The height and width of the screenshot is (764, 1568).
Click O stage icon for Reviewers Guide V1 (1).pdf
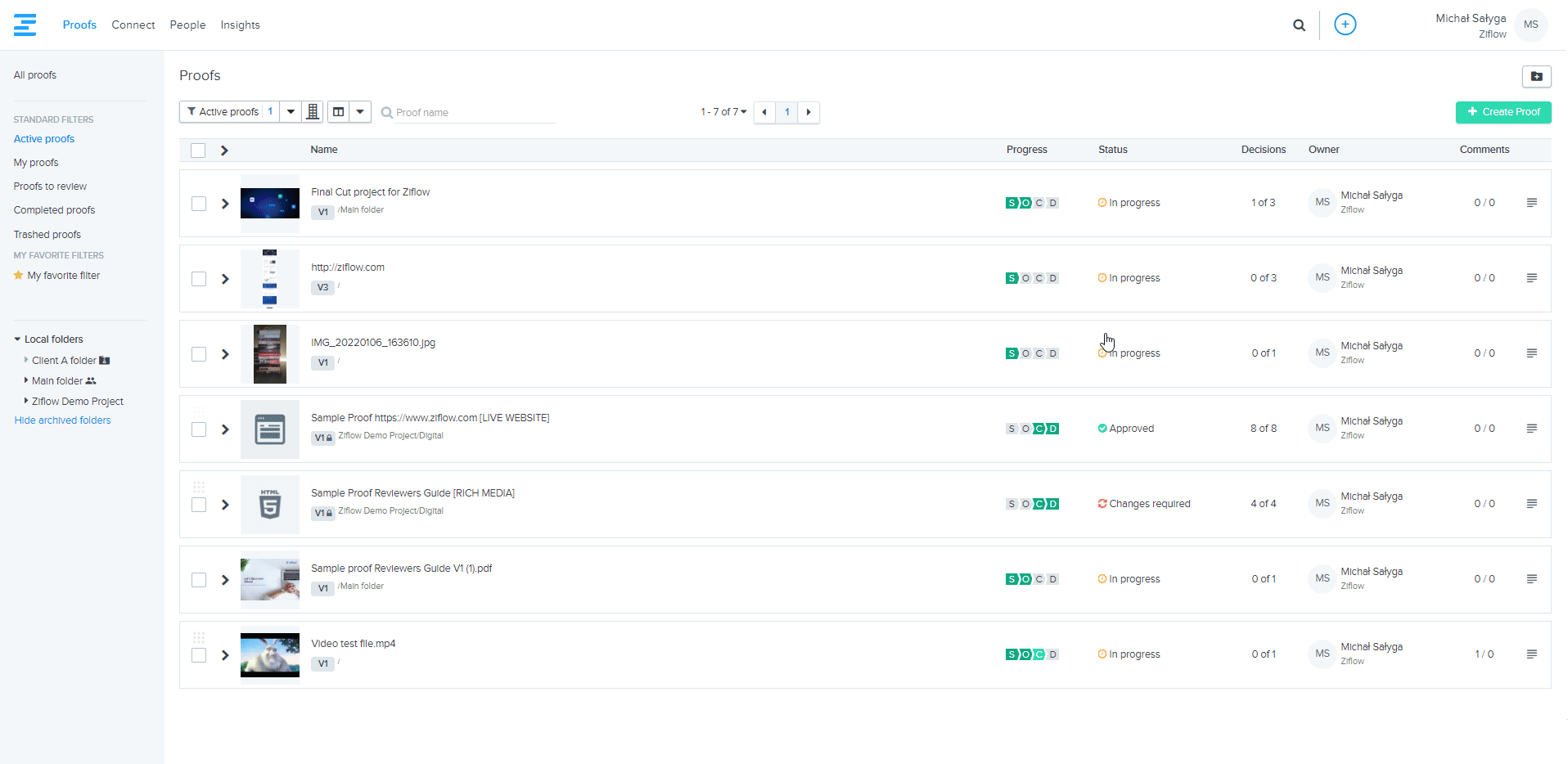pos(1025,579)
